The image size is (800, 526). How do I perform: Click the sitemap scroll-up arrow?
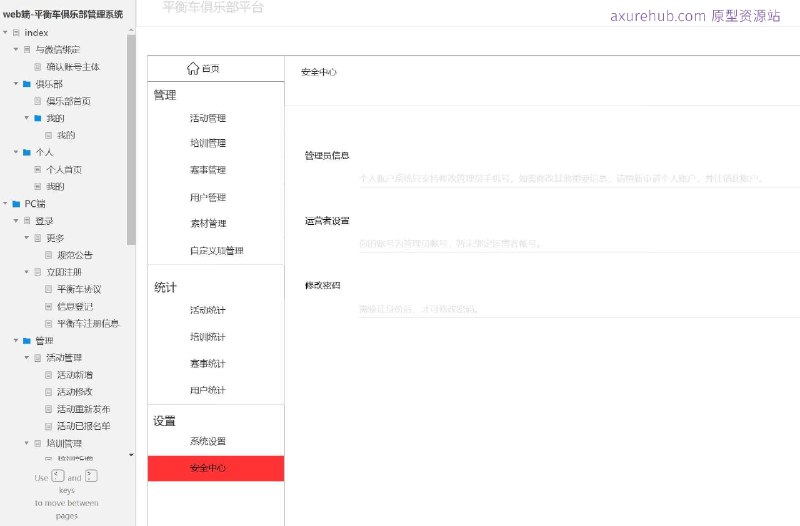[131, 31]
